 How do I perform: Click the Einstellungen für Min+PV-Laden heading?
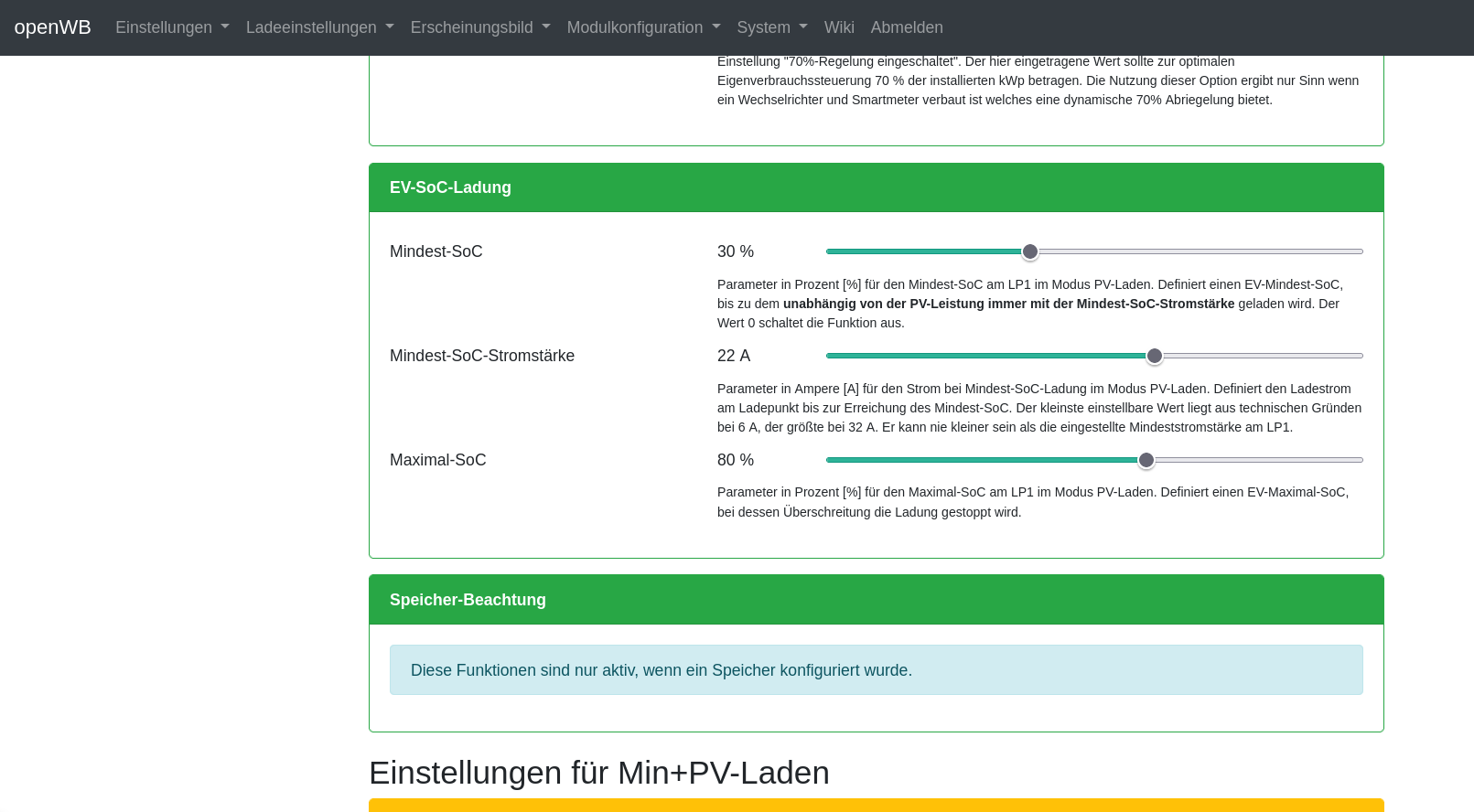tap(599, 773)
